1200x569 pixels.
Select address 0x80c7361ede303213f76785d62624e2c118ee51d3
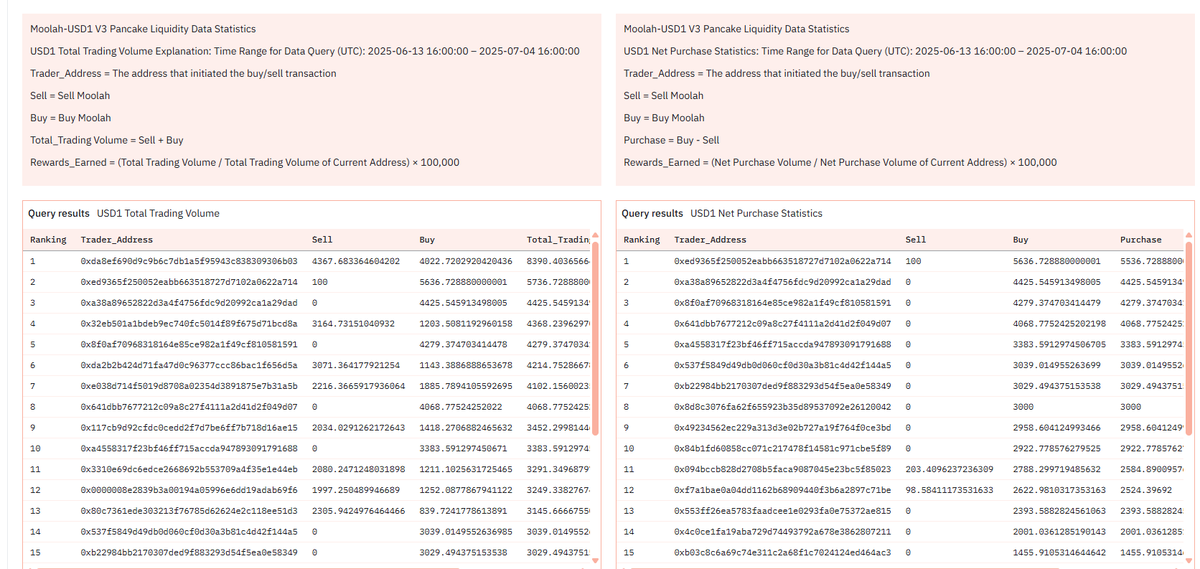tap(189, 511)
